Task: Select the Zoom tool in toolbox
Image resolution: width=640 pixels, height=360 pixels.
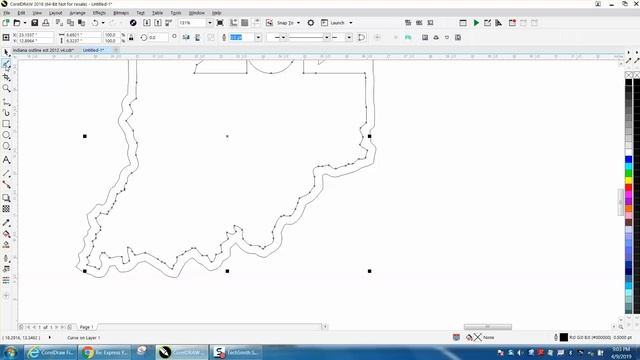Action: coord(6,88)
